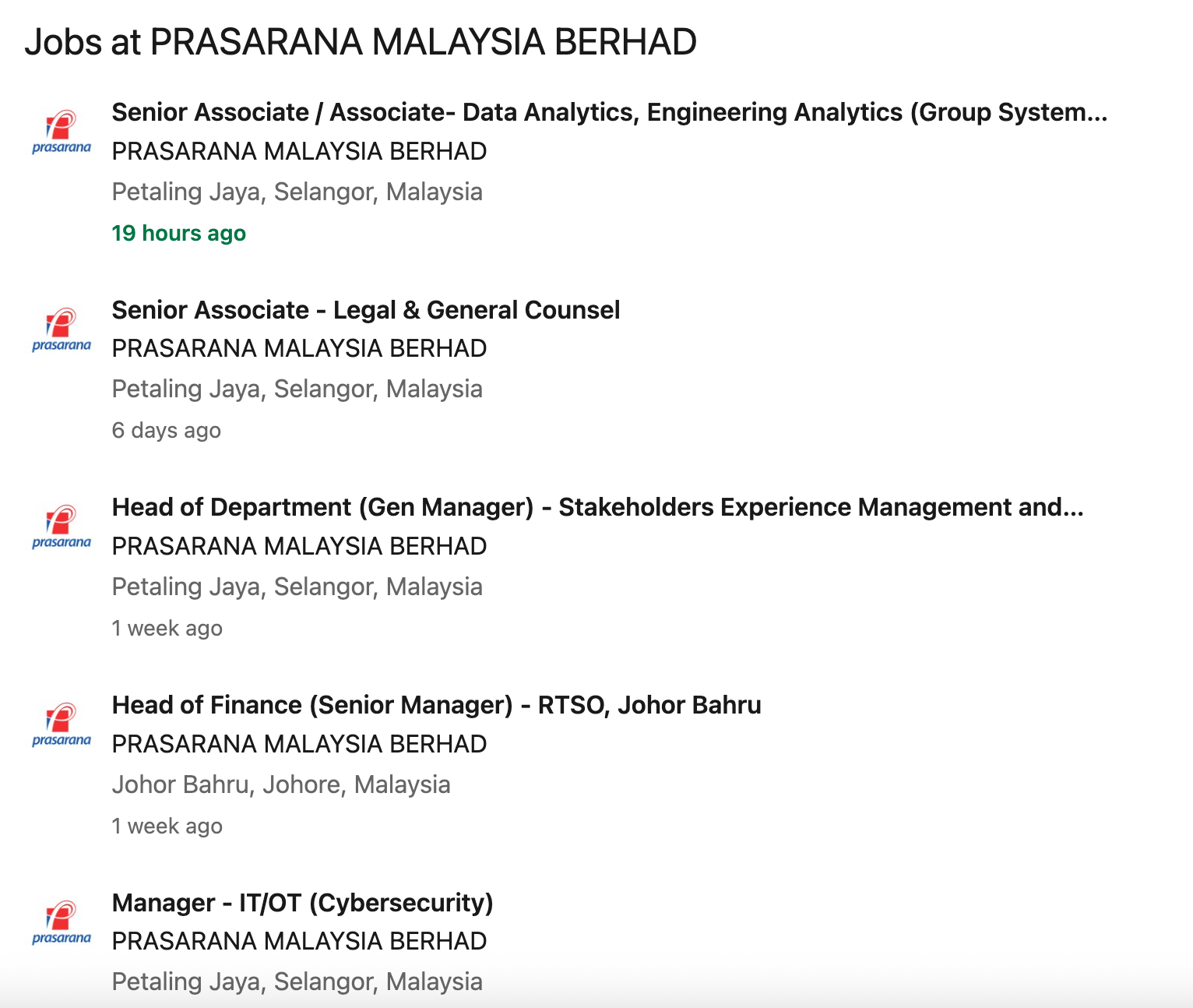Screen dimensions: 1193x1008
Task: Click Prasarana logo beside Data Analytics job
Action: pos(62,132)
